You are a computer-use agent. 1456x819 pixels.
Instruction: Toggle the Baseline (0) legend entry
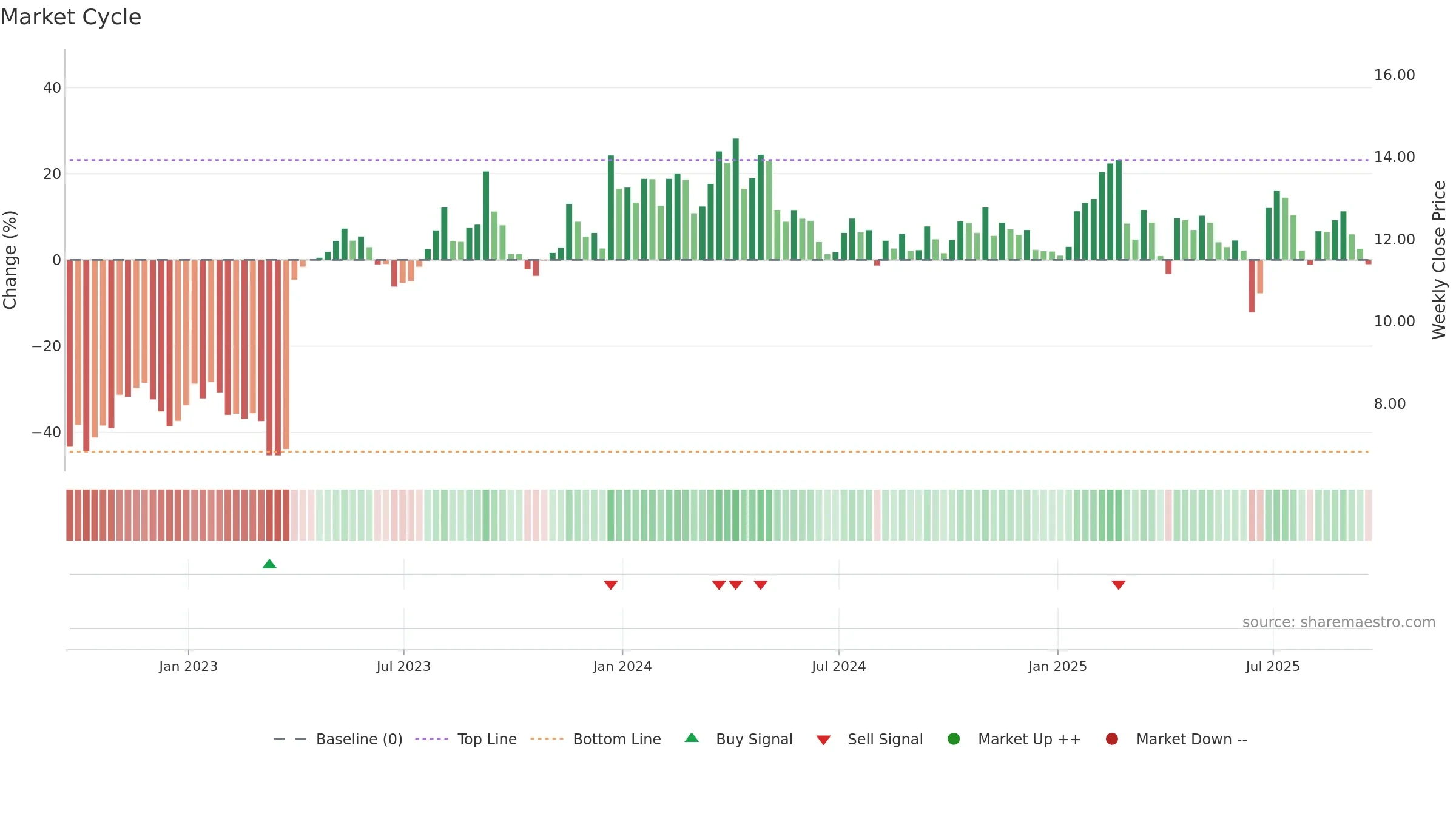click(338, 739)
